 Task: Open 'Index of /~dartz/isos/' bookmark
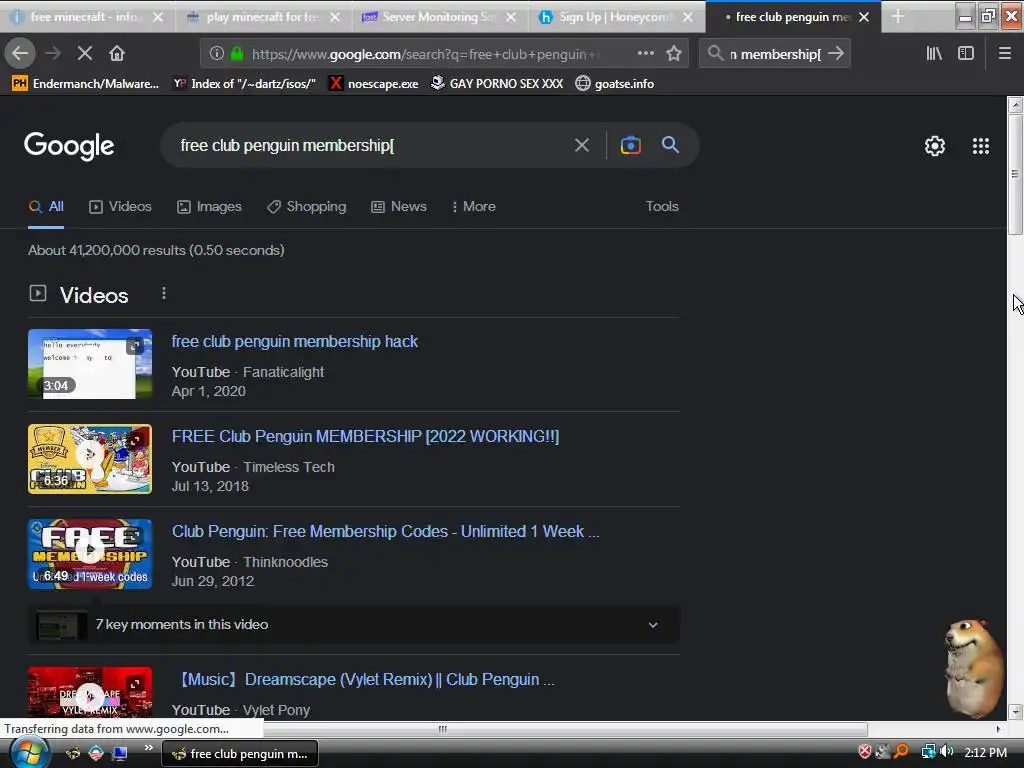pyautogui.click(x=244, y=84)
